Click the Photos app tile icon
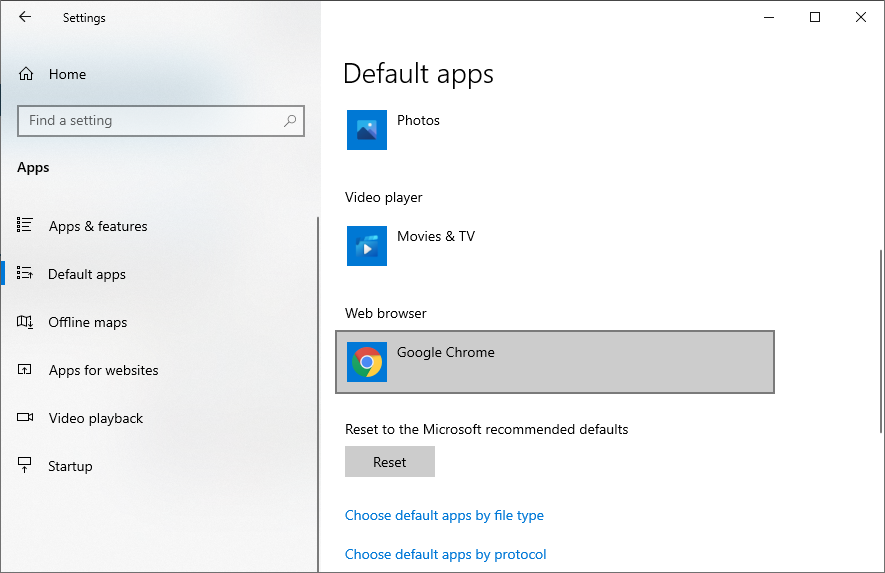885x573 pixels. click(x=367, y=130)
